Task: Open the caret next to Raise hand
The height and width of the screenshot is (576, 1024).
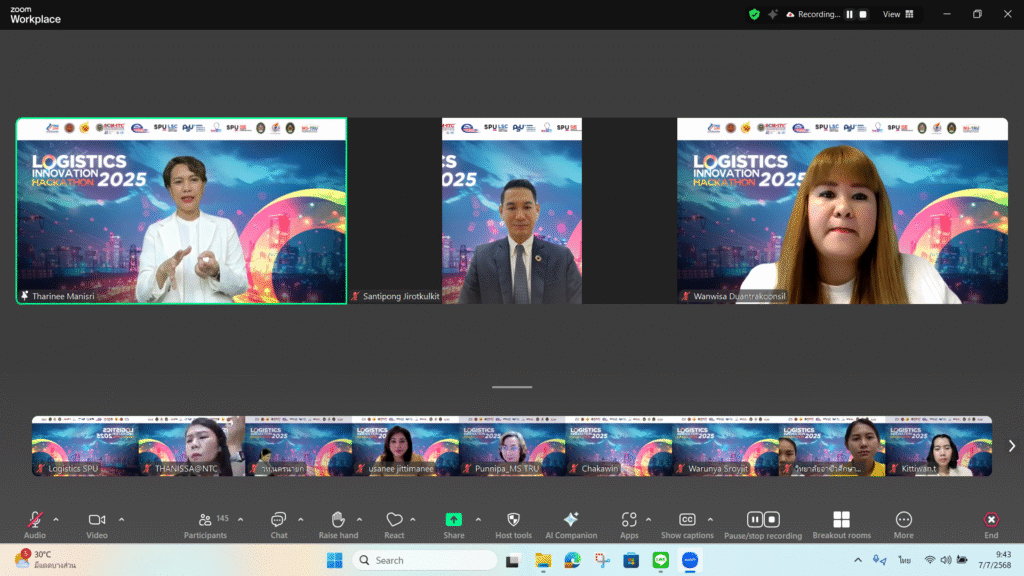Action: (x=360, y=520)
